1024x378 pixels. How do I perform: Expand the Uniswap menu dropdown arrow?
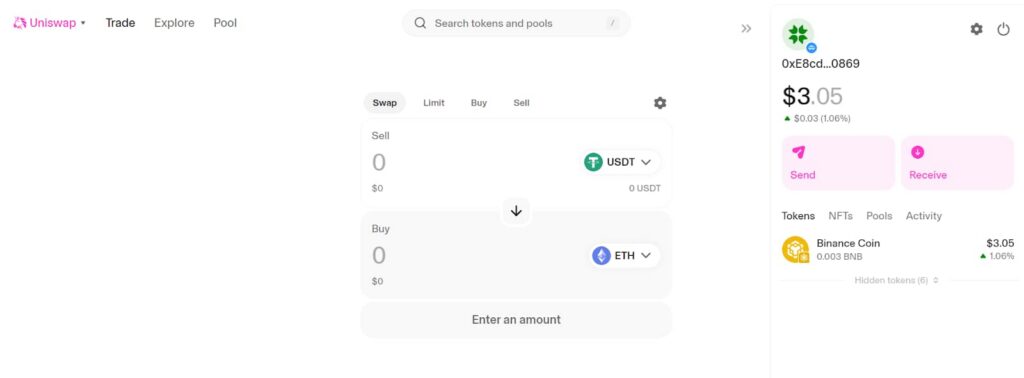(x=83, y=24)
